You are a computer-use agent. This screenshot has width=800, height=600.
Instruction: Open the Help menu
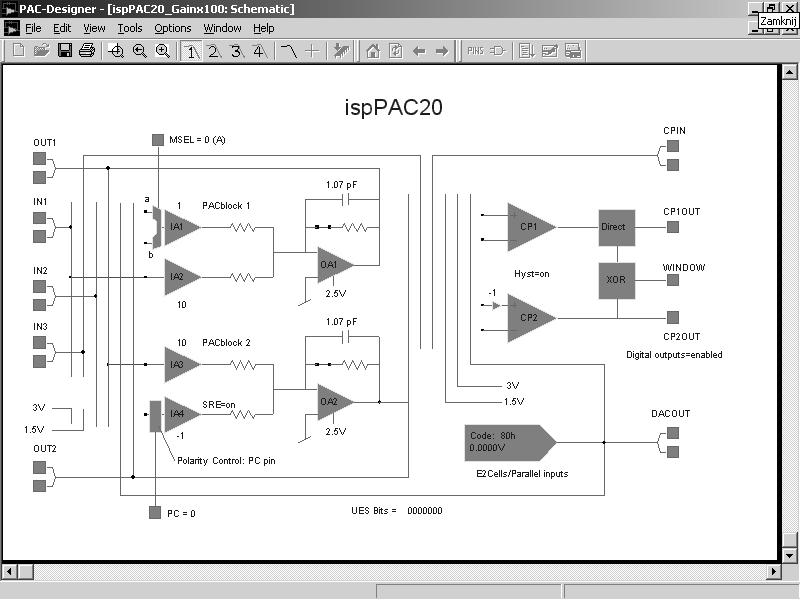click(263, 29)
